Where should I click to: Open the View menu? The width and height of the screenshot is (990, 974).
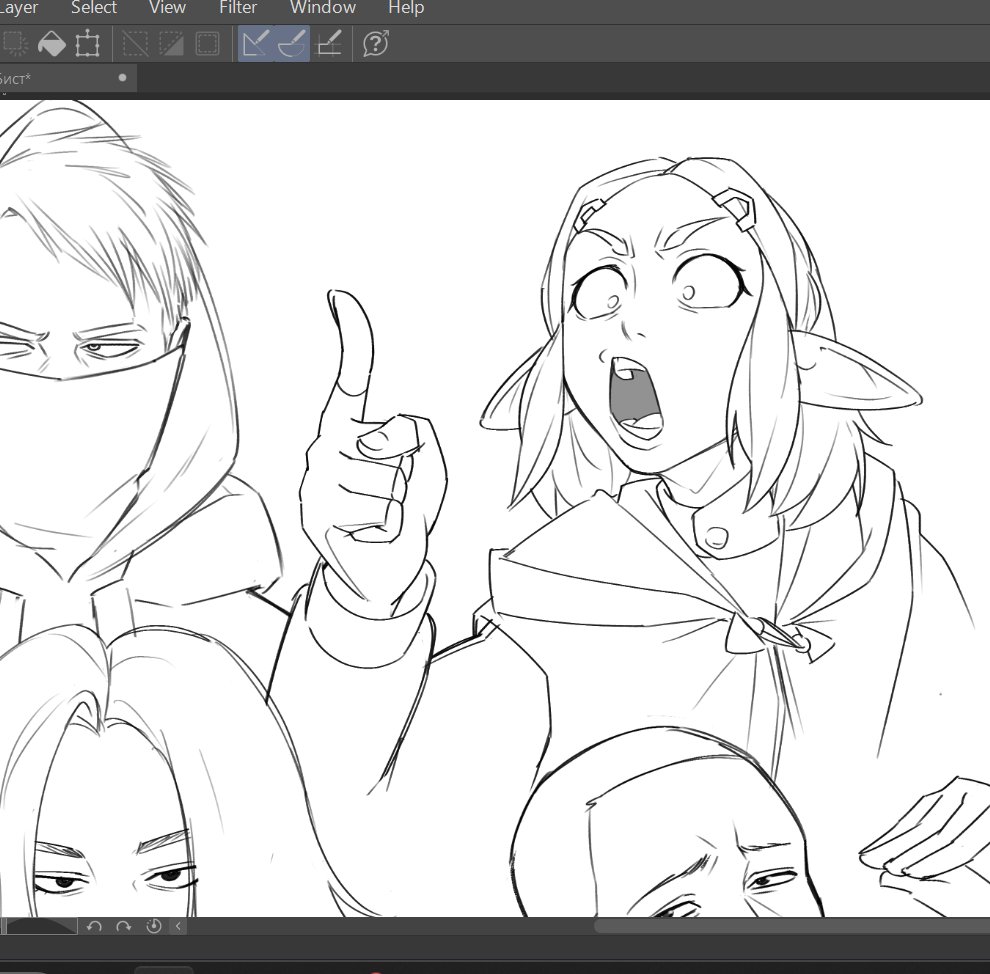(167, 8)
